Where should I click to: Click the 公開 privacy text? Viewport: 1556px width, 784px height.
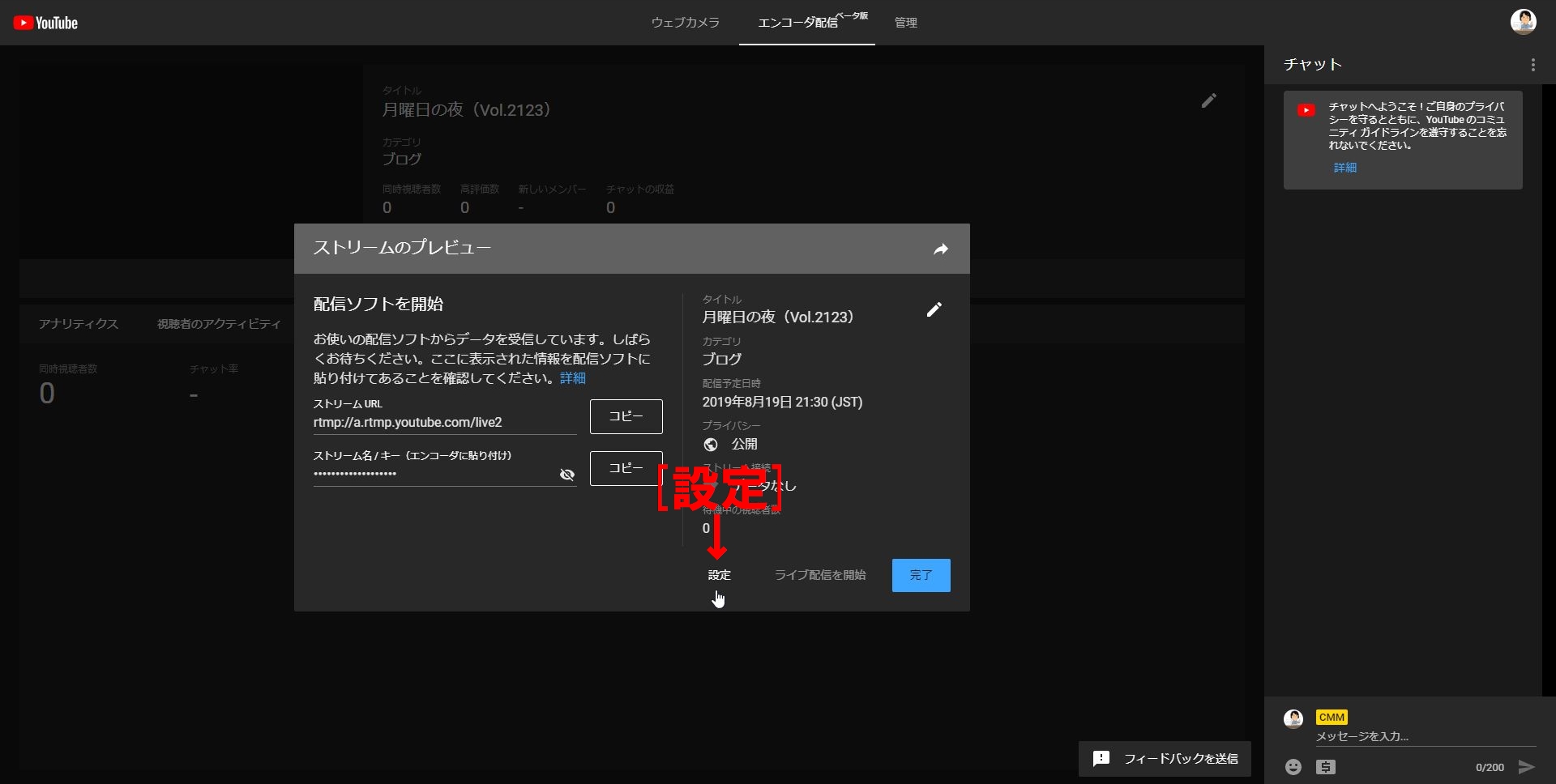click(745, 444)
